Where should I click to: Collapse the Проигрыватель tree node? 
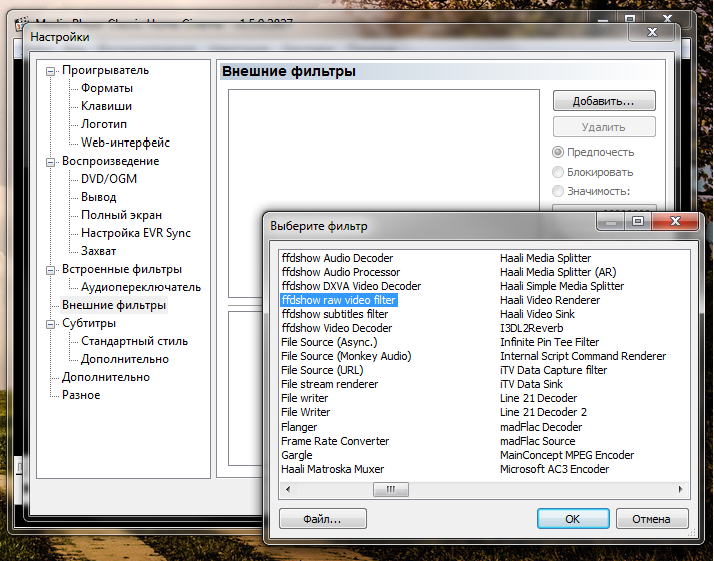tap(51, 71)
